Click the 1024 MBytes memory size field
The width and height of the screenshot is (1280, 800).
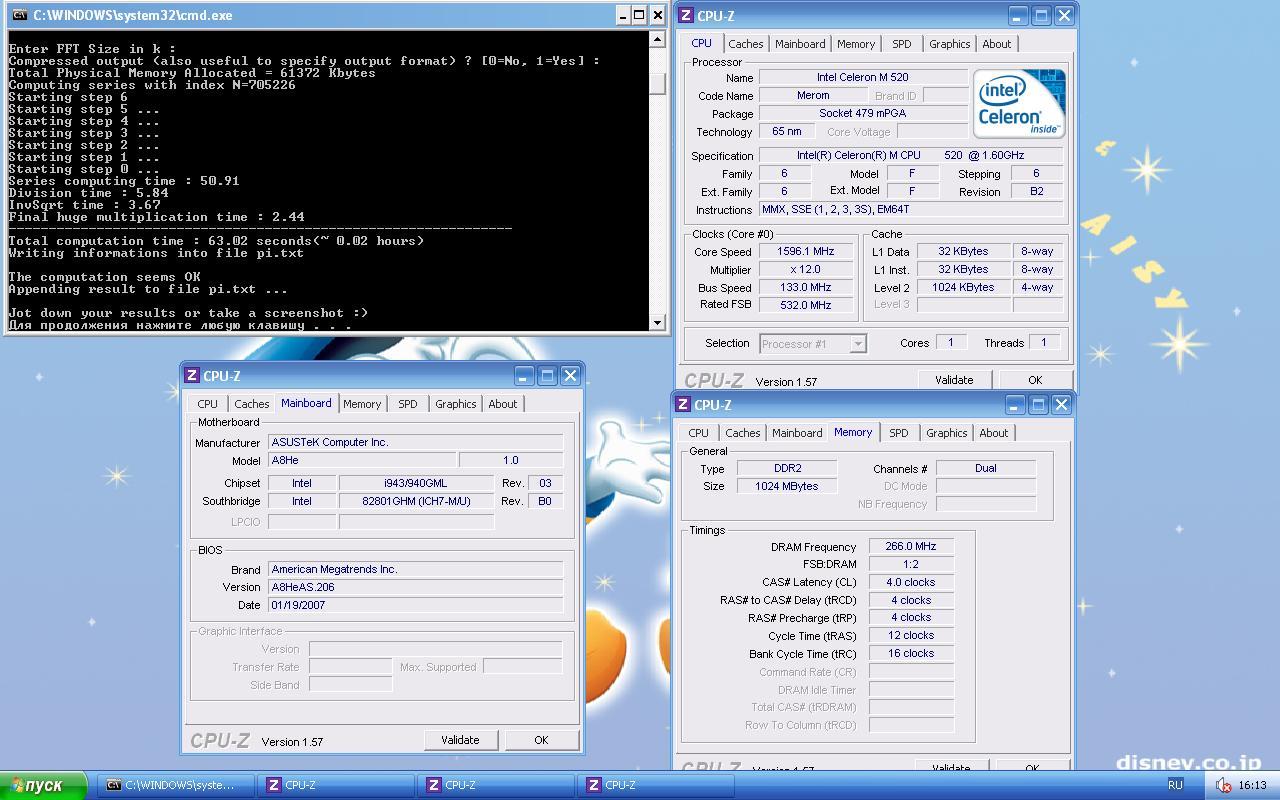[788, 486]
